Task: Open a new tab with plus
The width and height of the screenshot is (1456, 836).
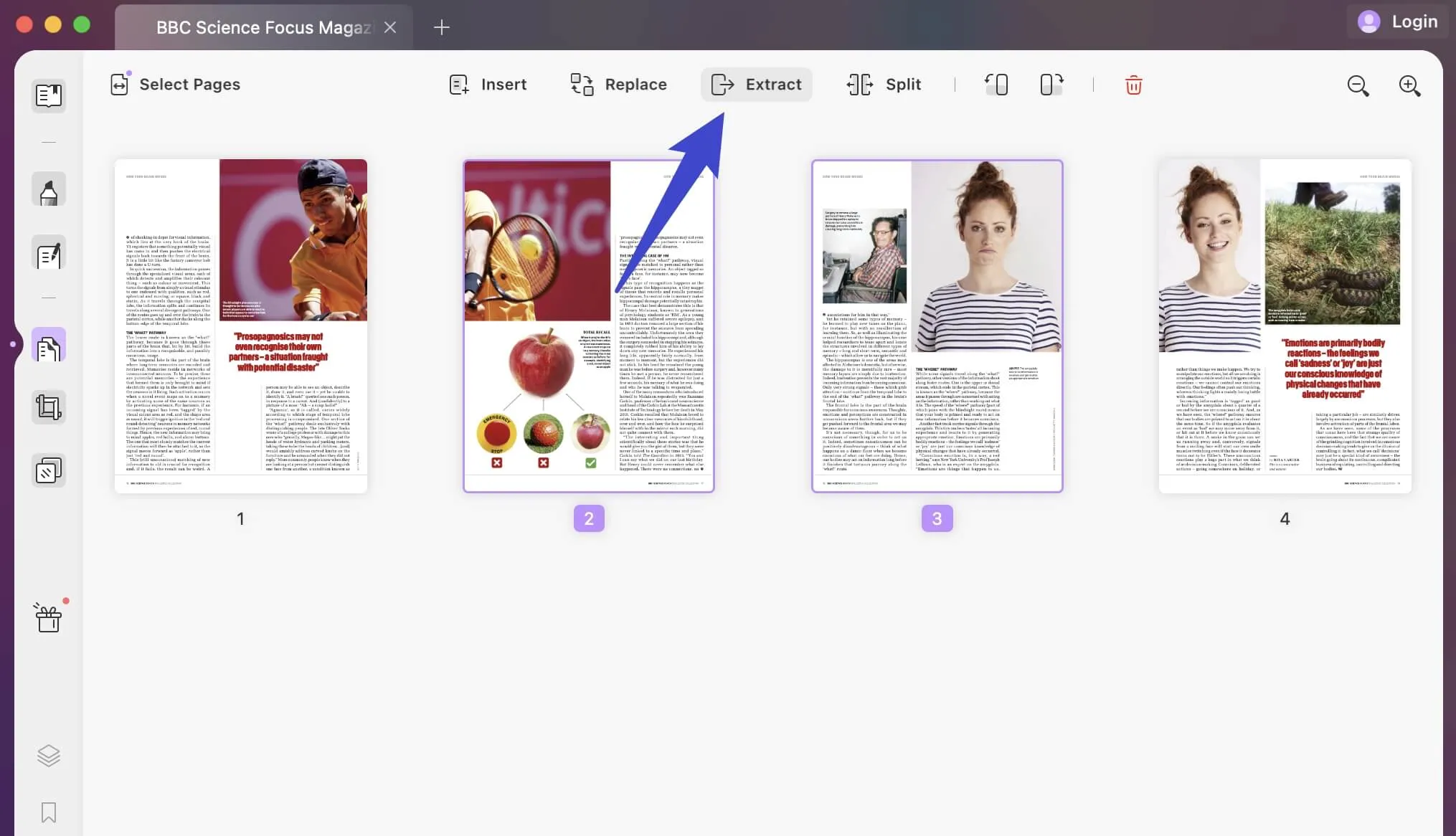Action: (442, 27)
